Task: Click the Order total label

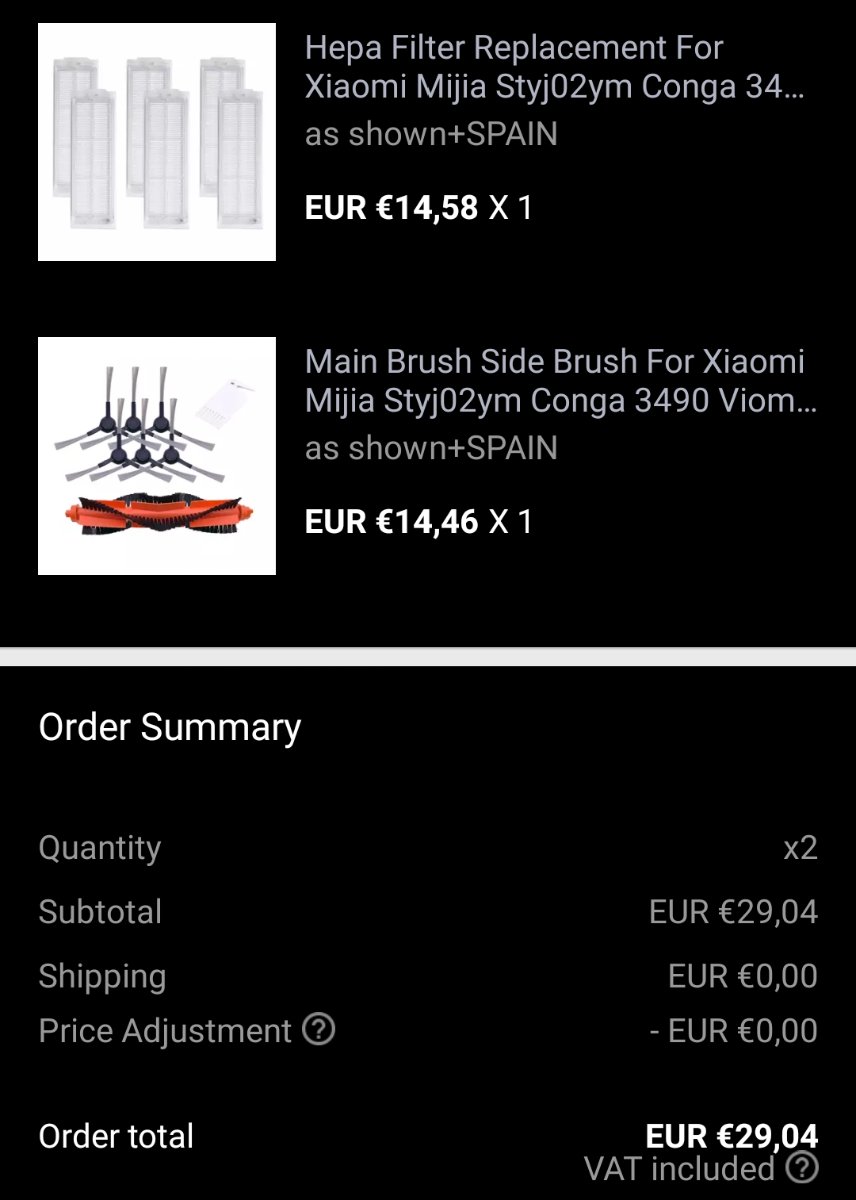Action: pyautogui.click(x=116, y=1137)
